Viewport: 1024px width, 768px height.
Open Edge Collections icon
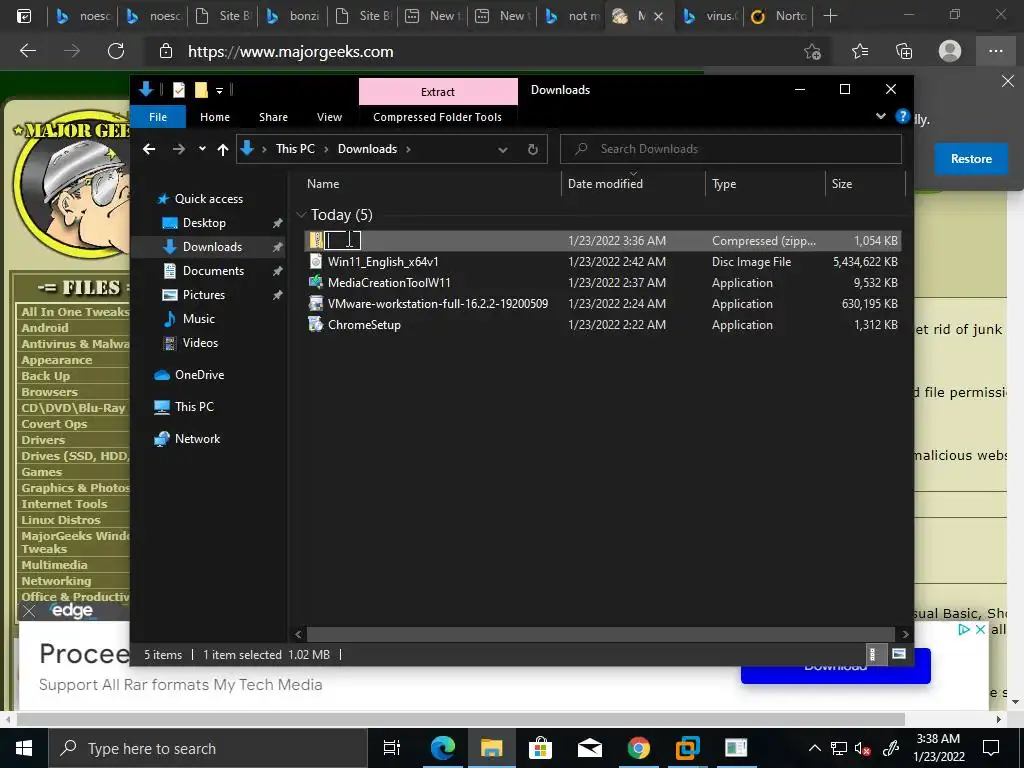[x=904, y=51]
